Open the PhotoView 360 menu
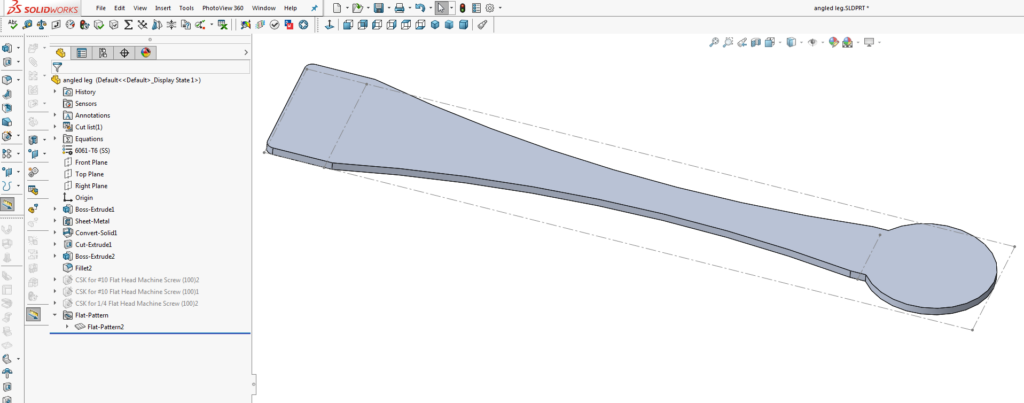The height and width of the screenshot is (403, 1024). tap(223, 8)
